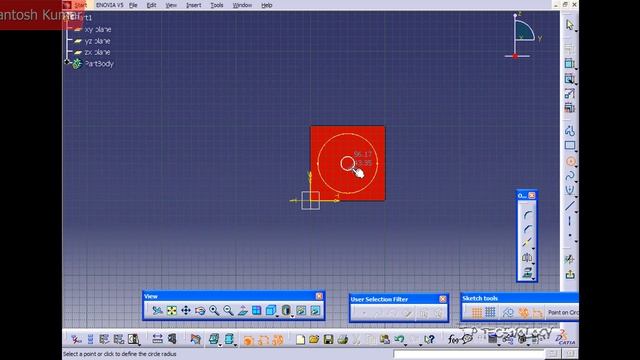640x360 pixels.
Task: Click the New document icon
Action: tap(300, 339)
